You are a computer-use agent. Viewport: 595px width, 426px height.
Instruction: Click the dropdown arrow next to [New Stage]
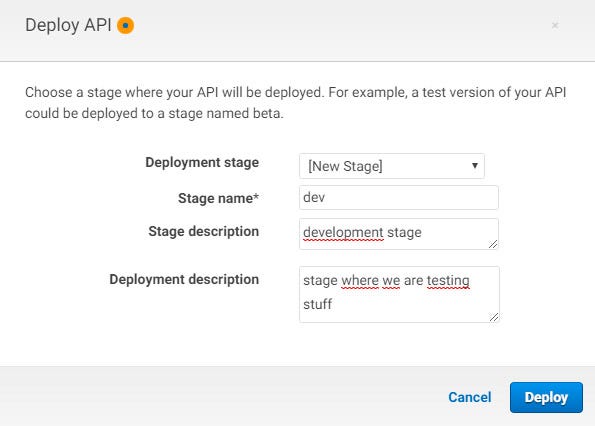click(474, 165)
